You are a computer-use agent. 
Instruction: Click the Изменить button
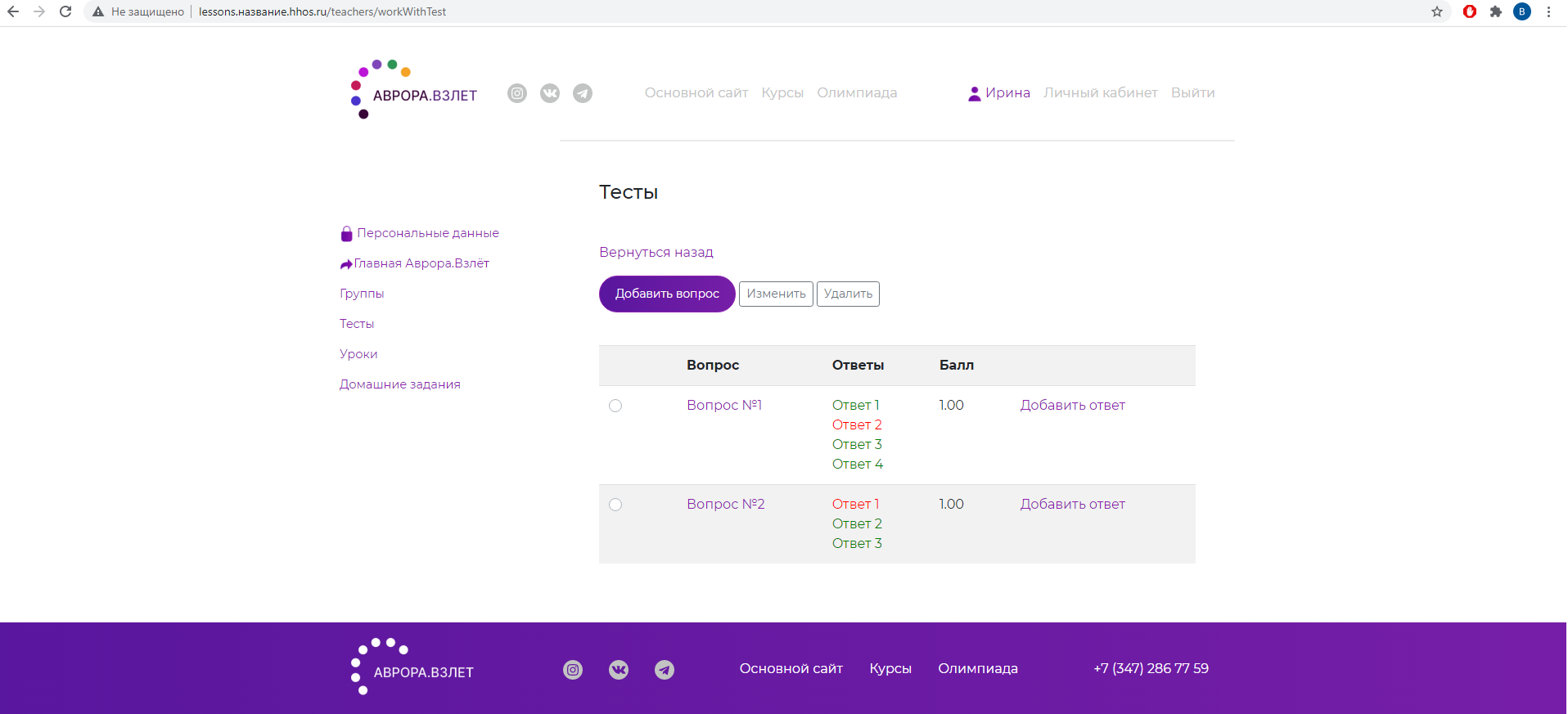click(x=776, y=294)
